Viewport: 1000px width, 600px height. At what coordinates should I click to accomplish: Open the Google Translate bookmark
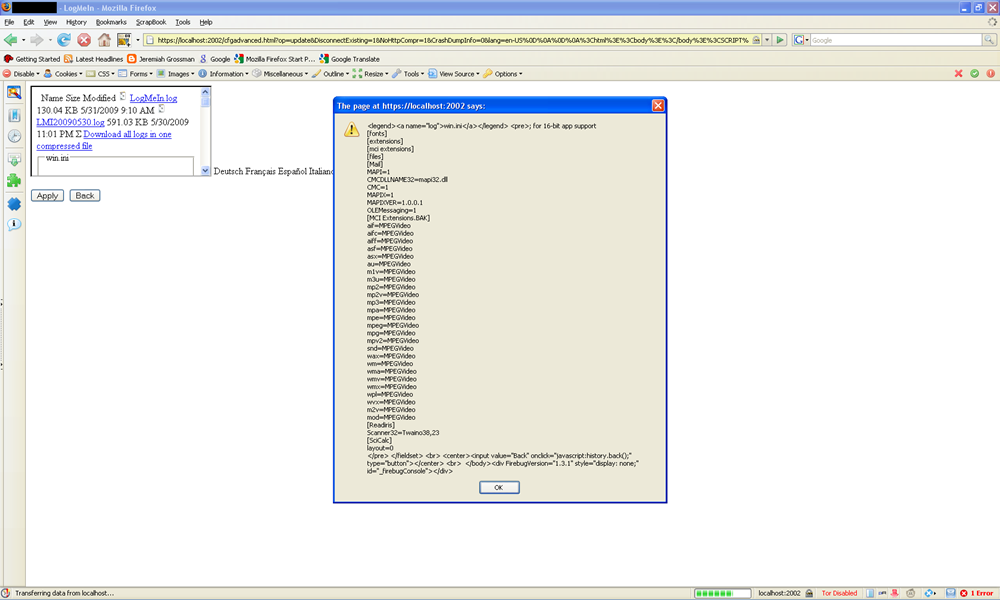(x=349, y=59)
